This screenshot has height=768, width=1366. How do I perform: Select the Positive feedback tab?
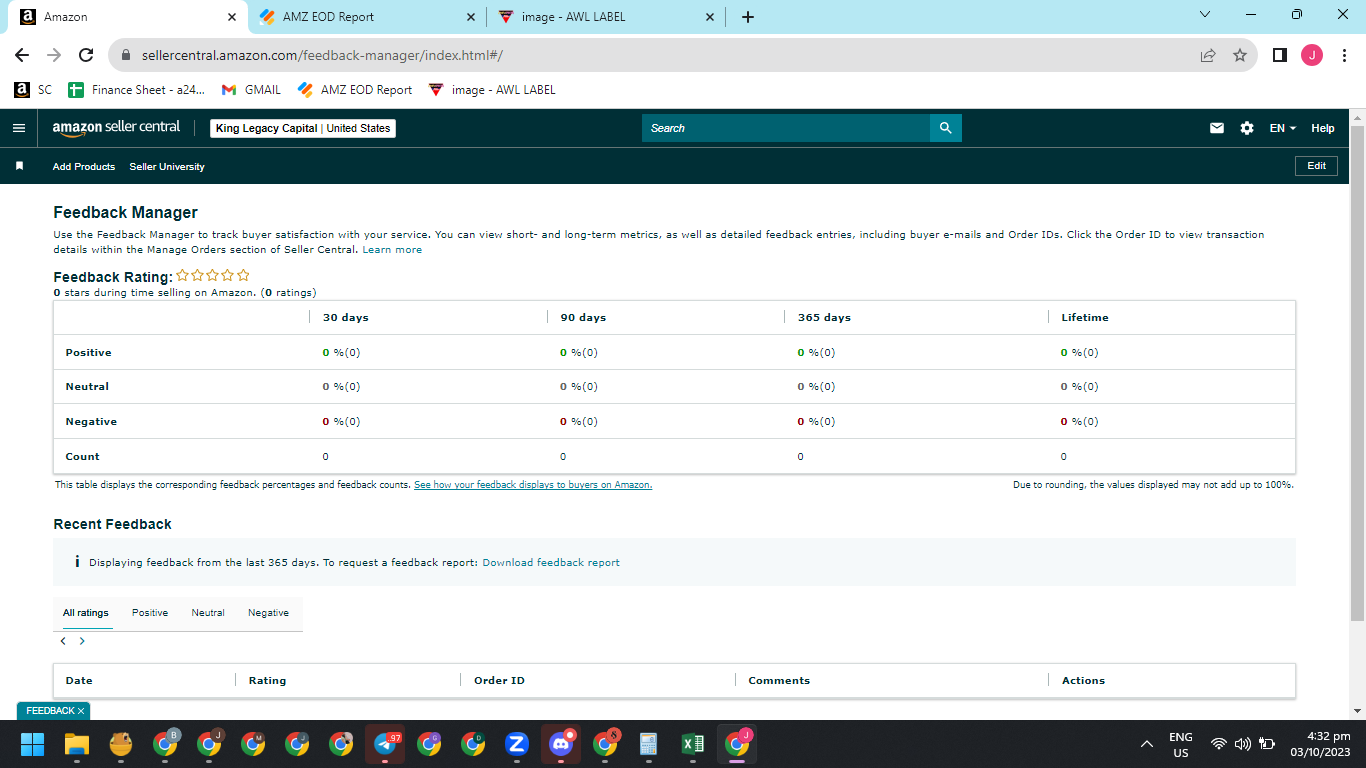(150, 613)
